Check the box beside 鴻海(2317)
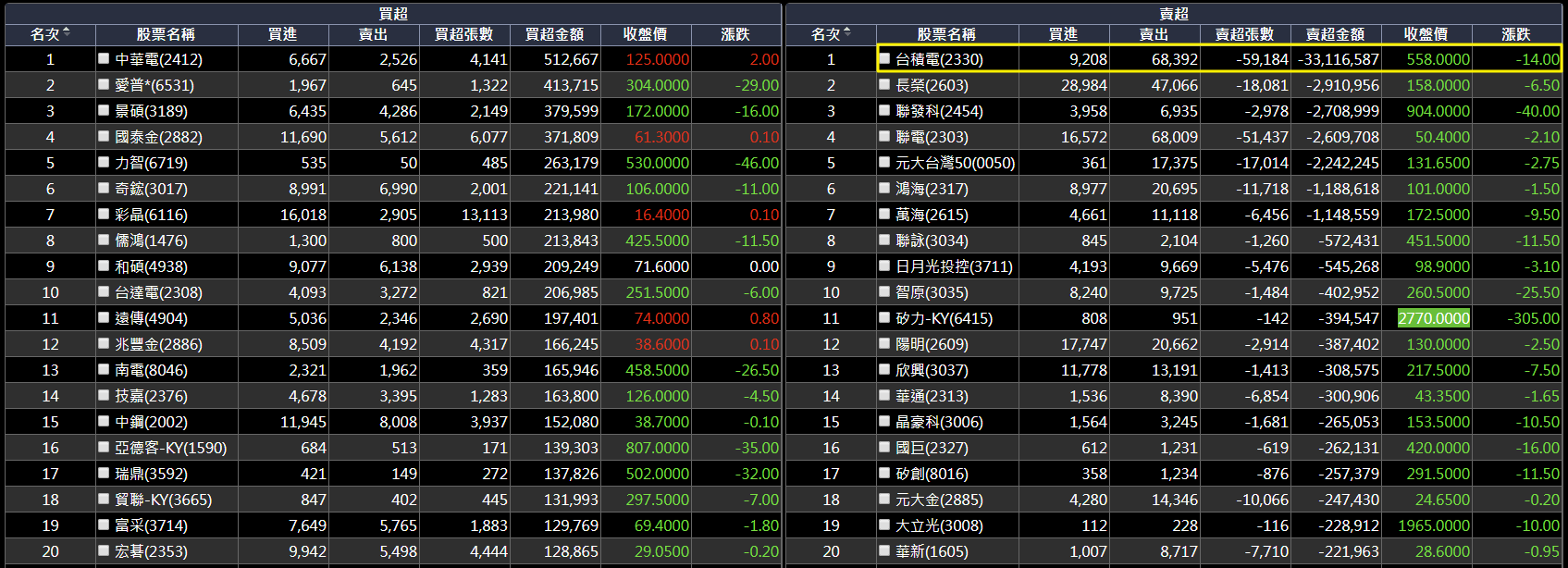 pyautogui.click(x=884, y=188)
